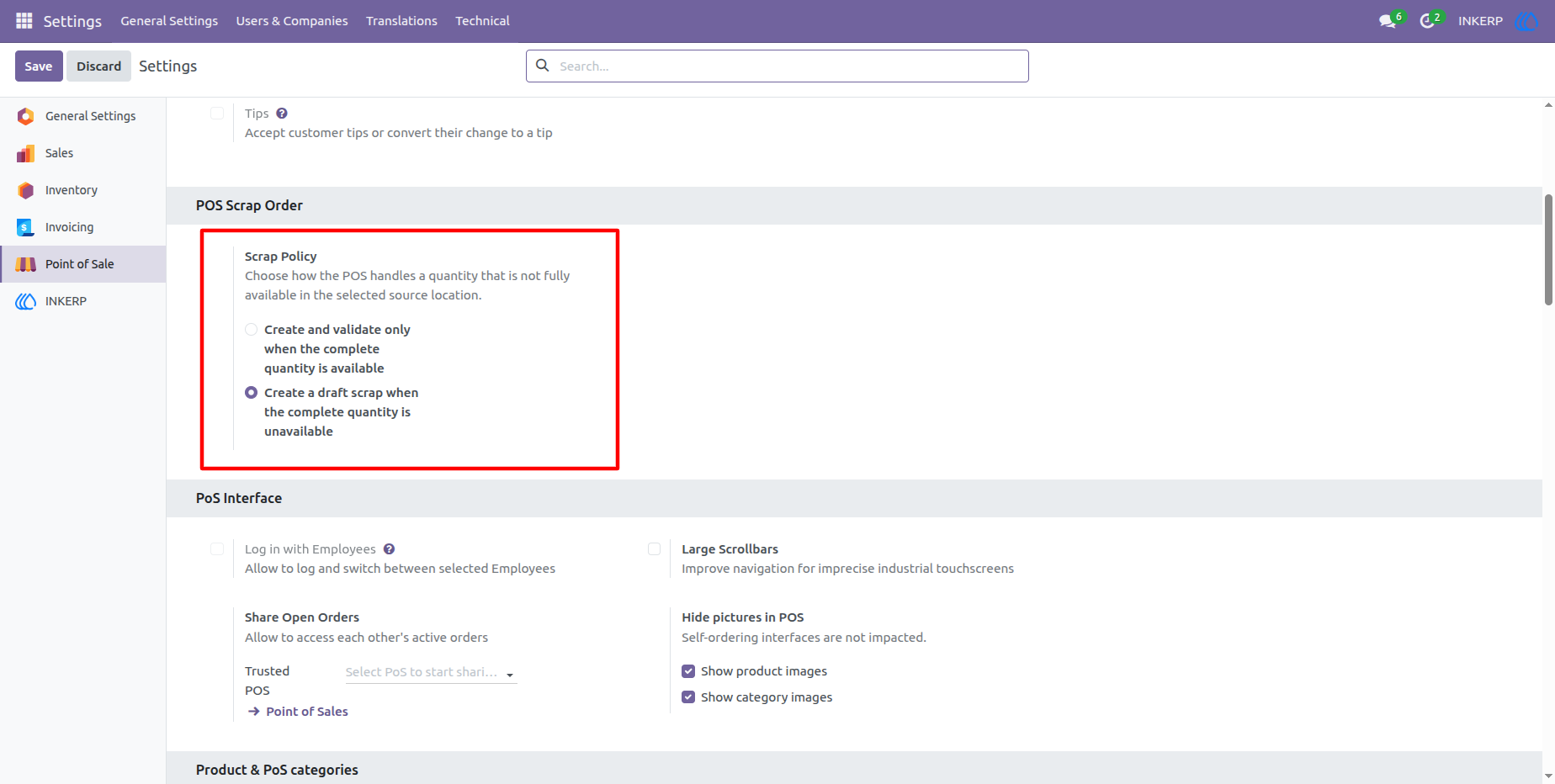This screenshot has height=784, width=1555.
Task: Follow the Point of Sales link
Action: [307, 712]
